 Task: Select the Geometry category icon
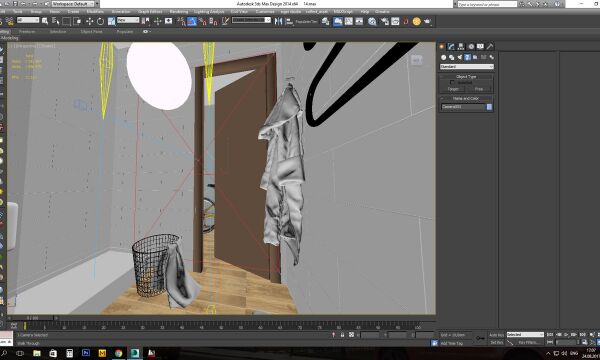[443, 57]
